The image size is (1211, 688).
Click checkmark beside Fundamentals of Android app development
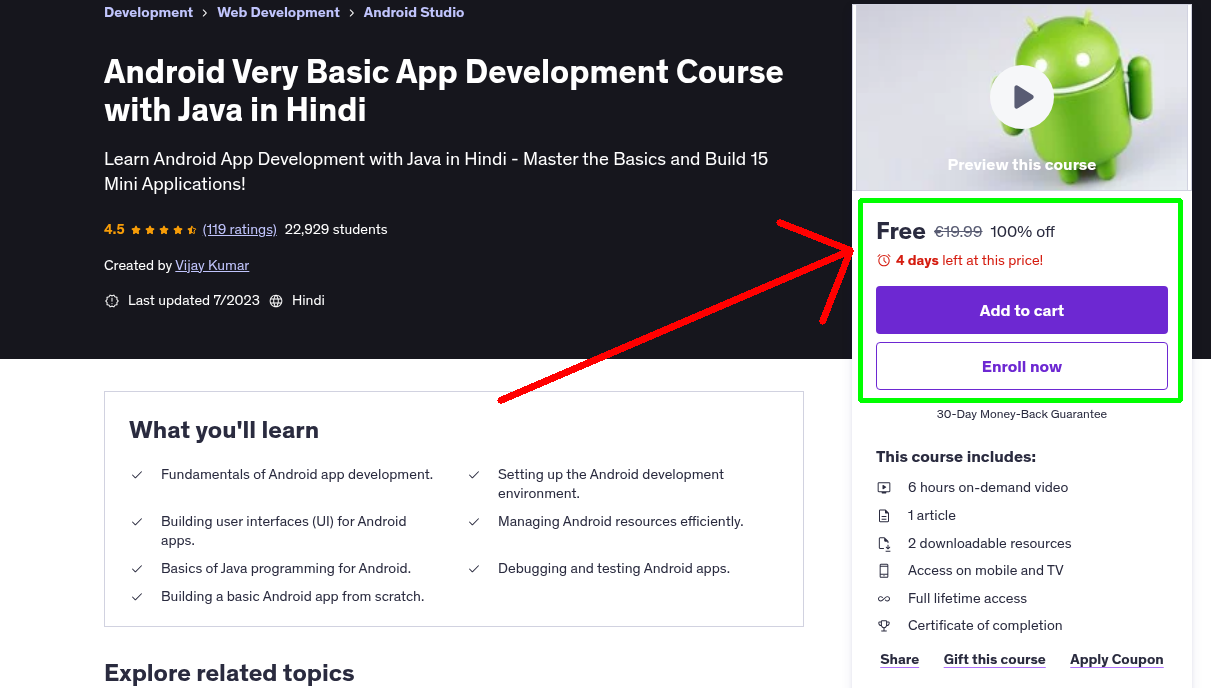click(x=137, y=475)
